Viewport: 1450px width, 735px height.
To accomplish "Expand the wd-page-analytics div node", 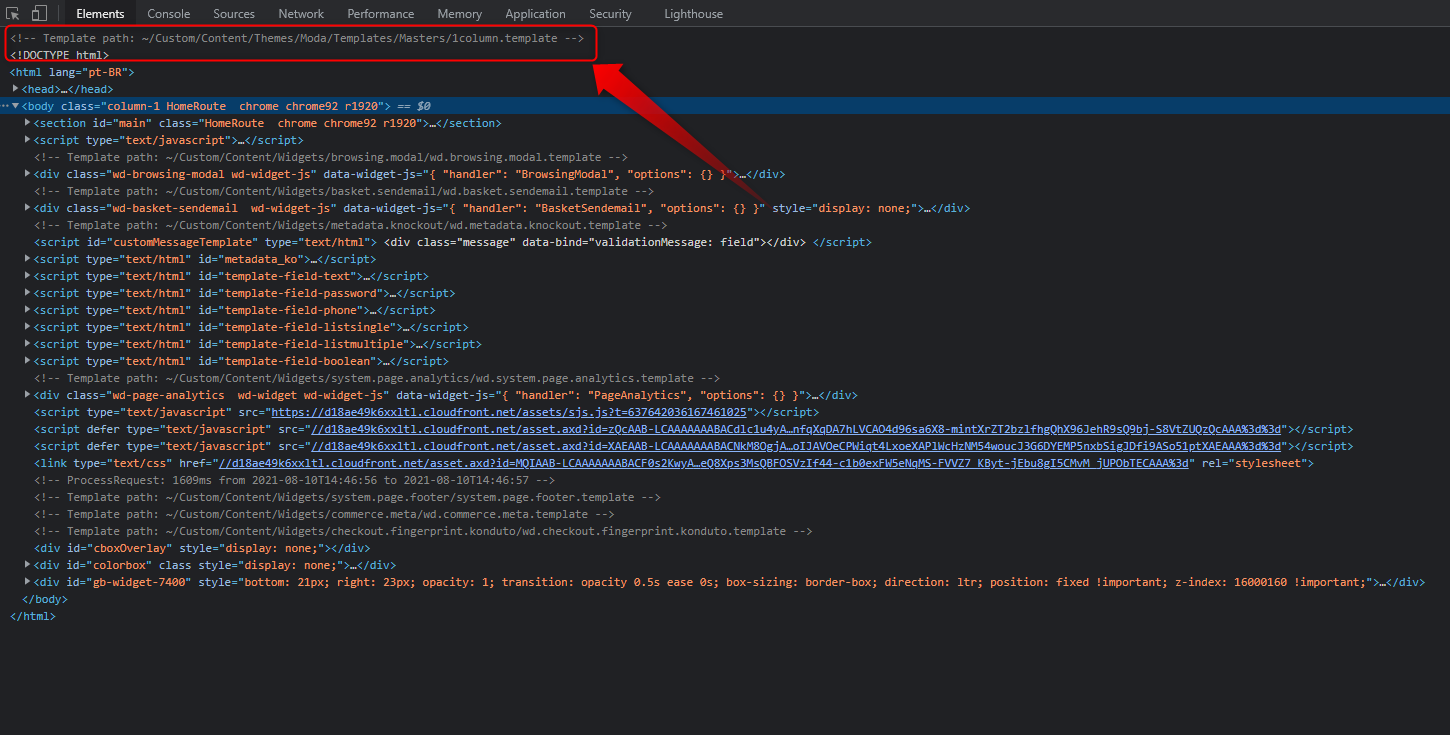I will pyautogui.click(x=27, y=395).
